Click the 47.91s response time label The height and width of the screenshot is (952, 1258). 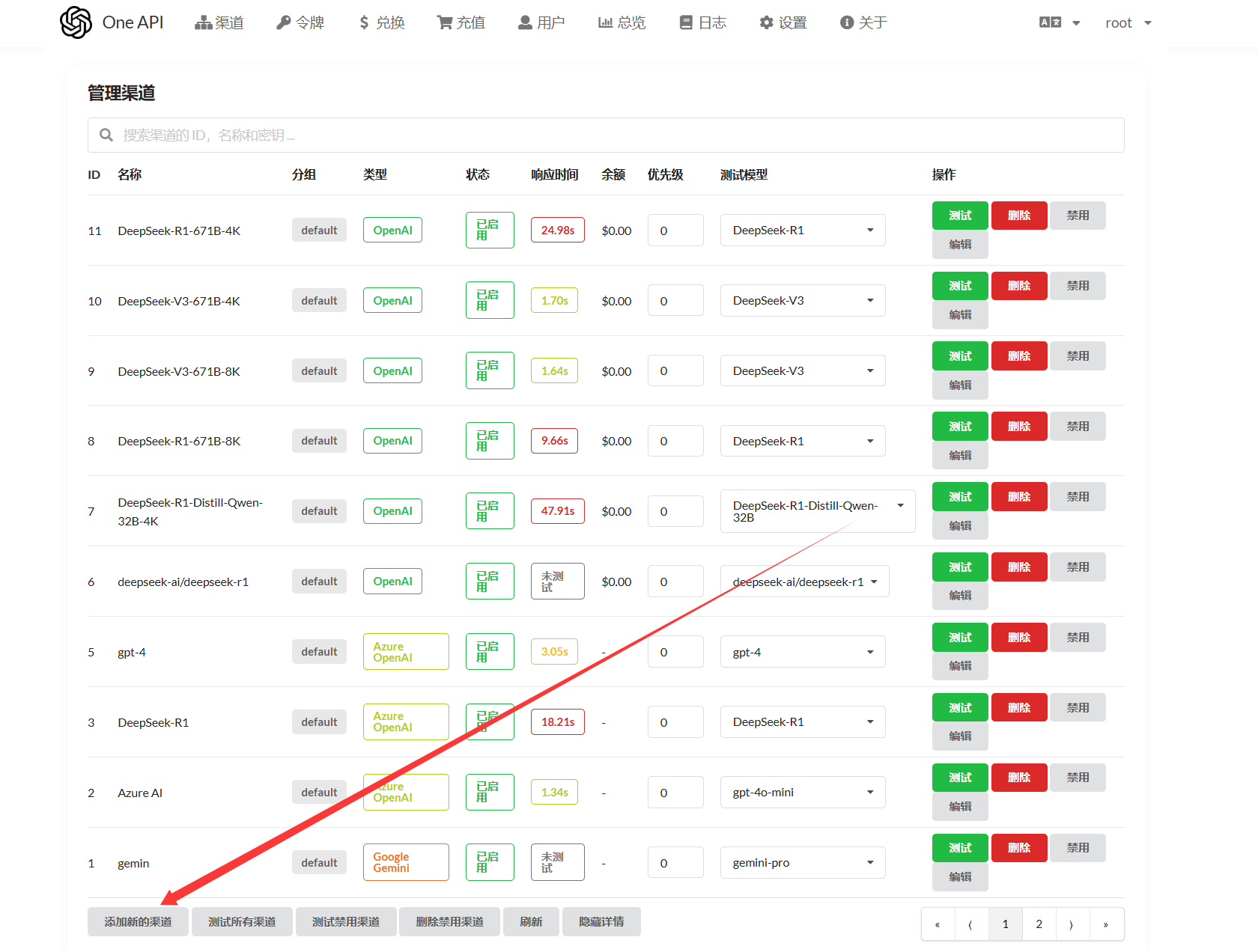[558, 511]
